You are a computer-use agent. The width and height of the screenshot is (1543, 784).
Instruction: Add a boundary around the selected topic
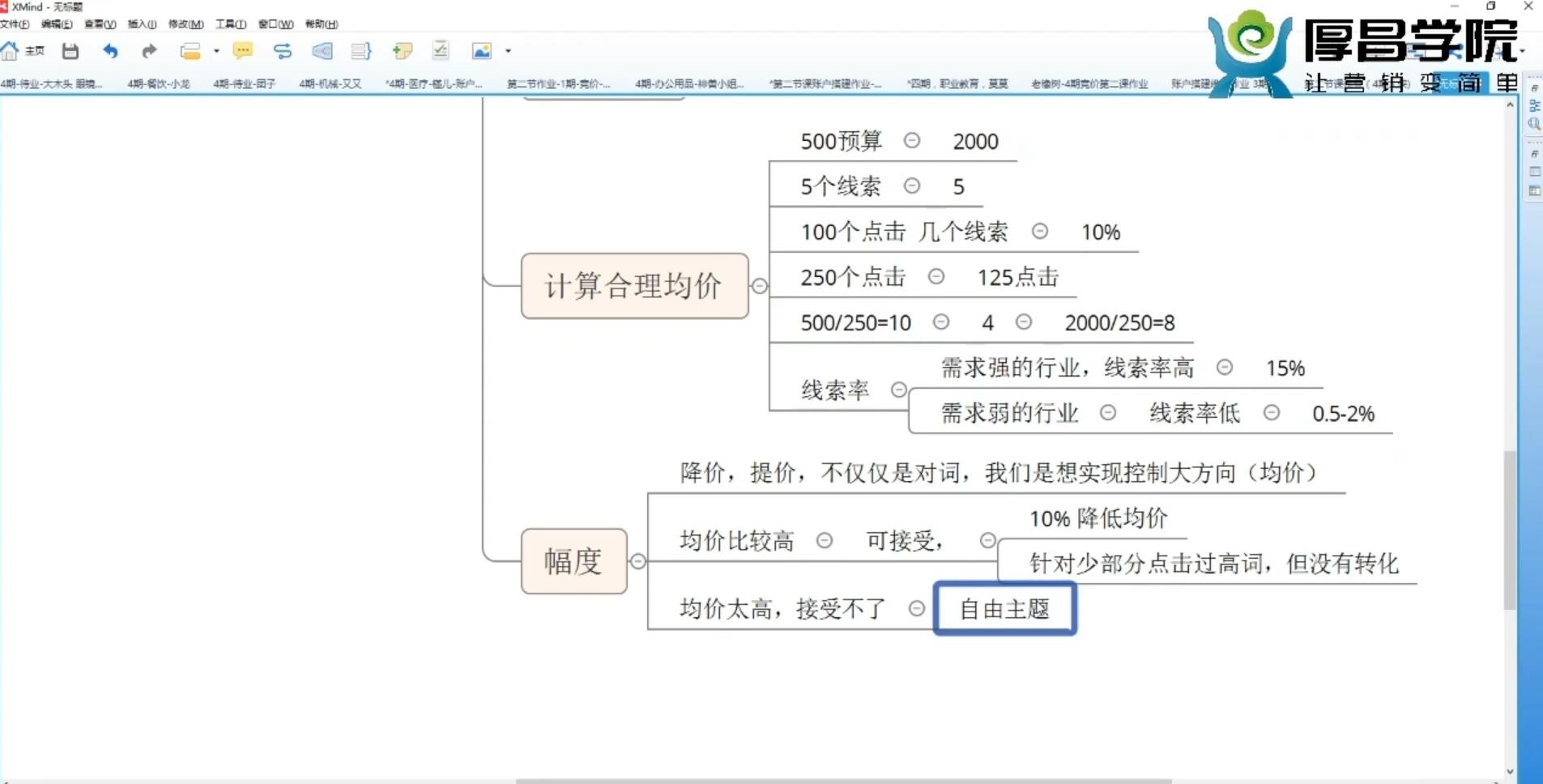pyautogui.click(x=322, y=51)
